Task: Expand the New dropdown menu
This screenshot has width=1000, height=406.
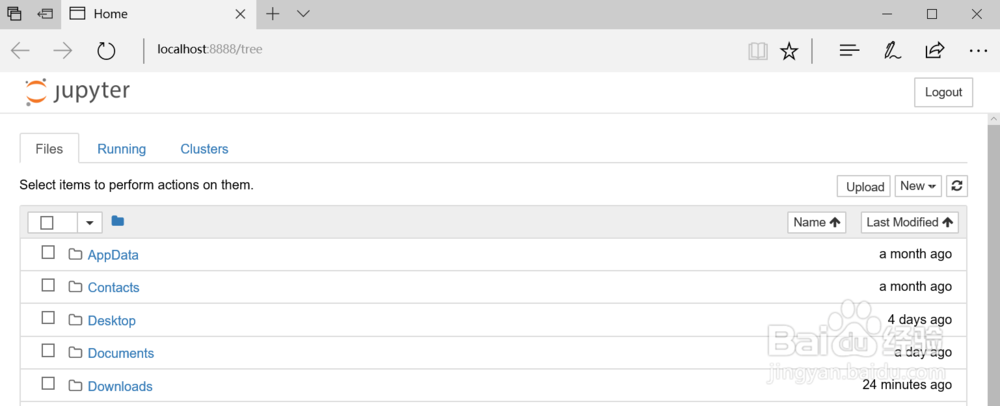Action: (918, 186)
